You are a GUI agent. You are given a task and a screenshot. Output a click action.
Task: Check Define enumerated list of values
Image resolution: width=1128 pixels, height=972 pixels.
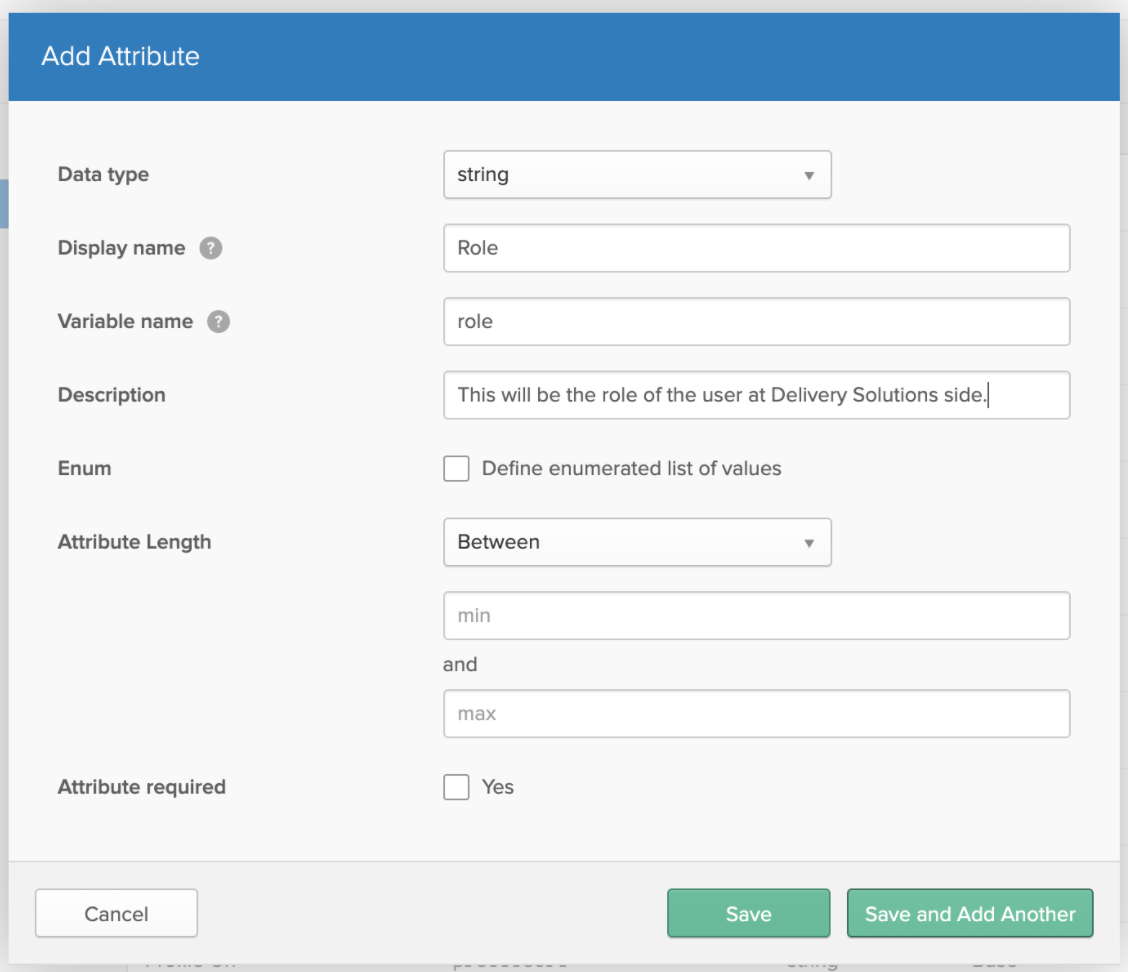point(456,468)
